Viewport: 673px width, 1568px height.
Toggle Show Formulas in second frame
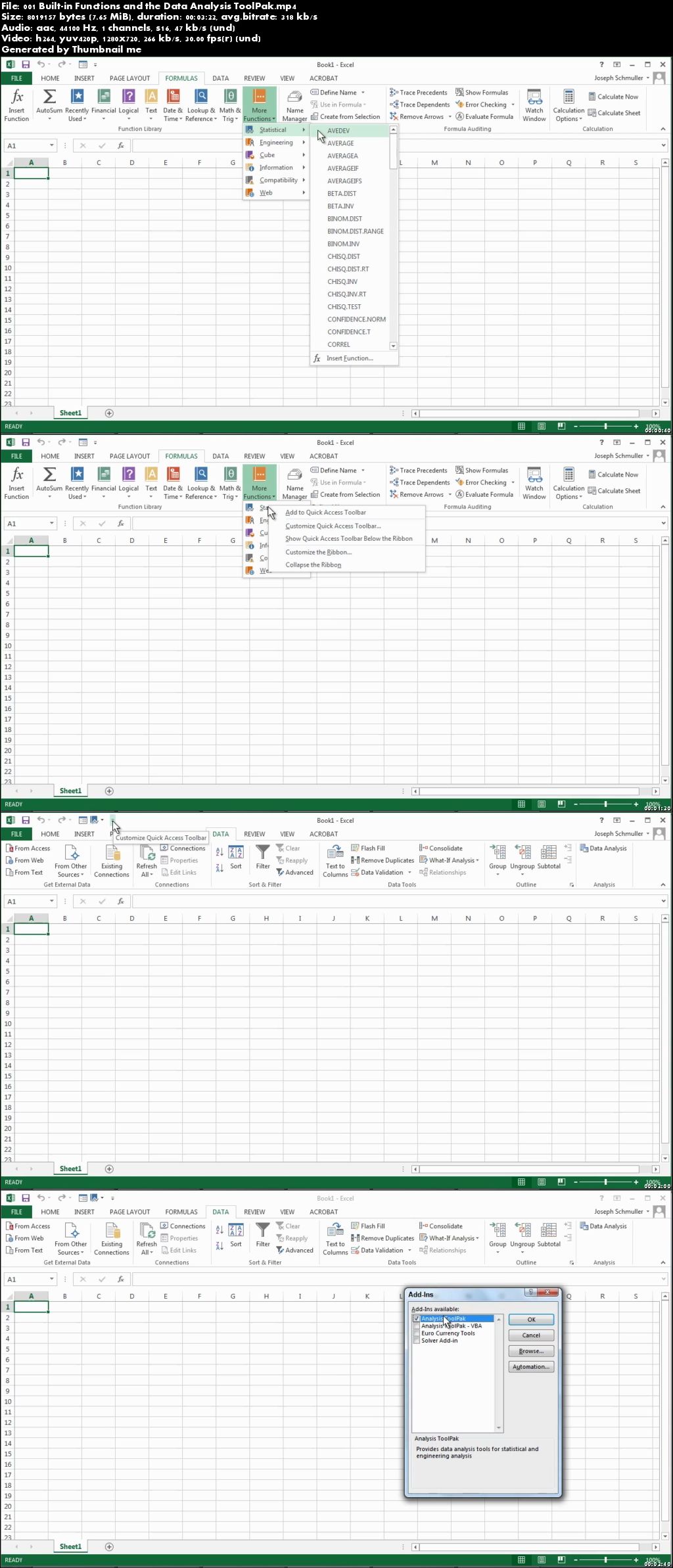coord(482,471)
